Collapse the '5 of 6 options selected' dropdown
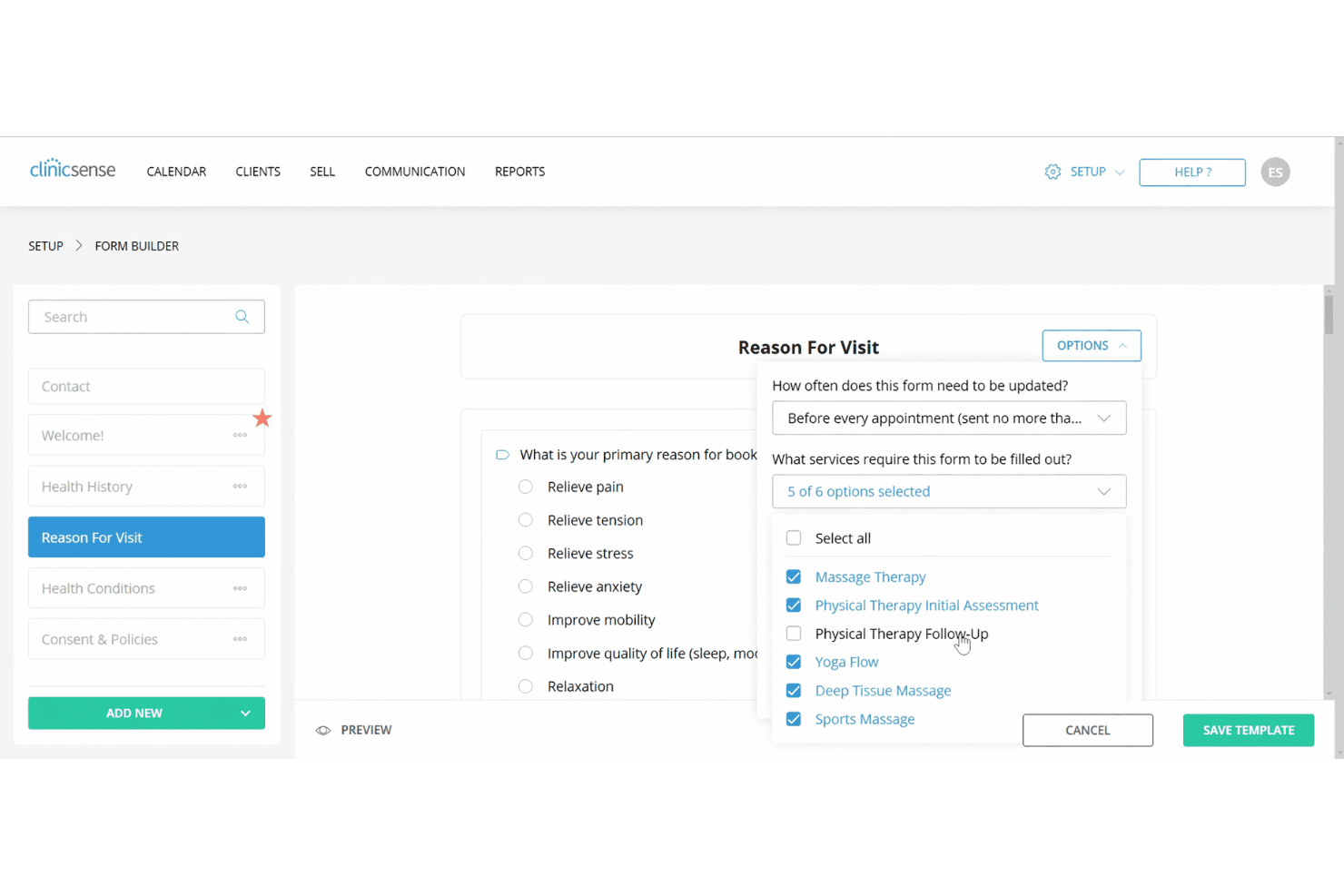 pos(949,491)
